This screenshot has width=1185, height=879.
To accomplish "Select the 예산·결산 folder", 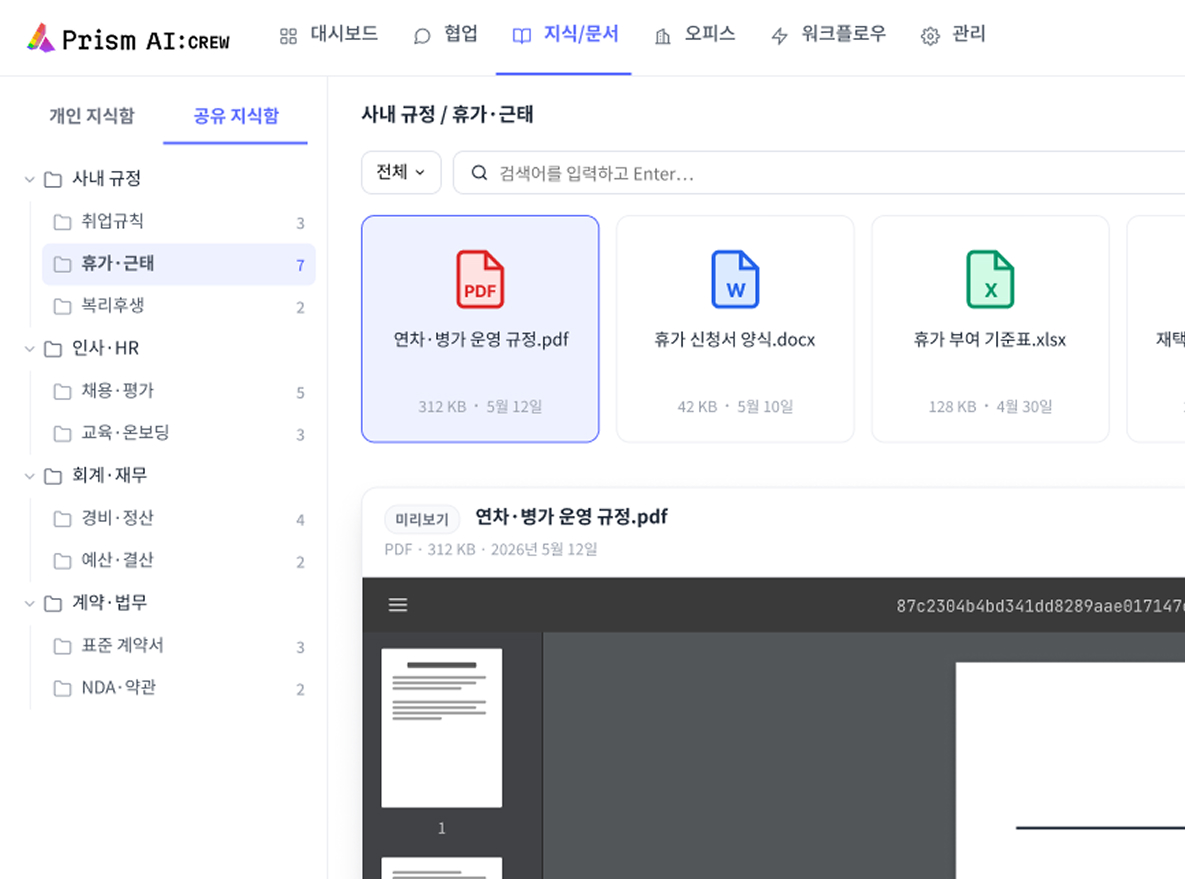I will (x=178, y=561).
